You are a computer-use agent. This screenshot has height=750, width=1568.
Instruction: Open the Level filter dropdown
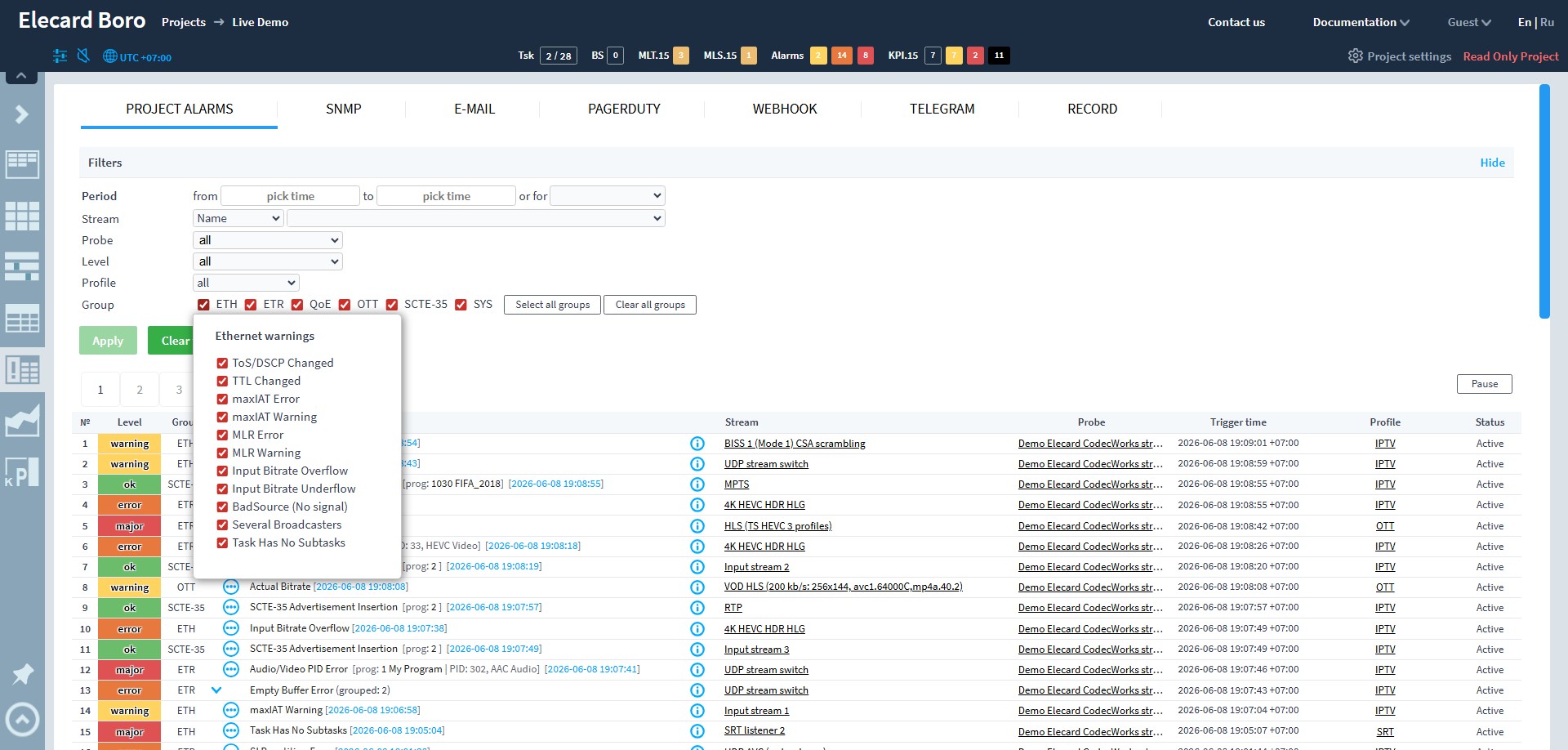(x=268, y=261)
